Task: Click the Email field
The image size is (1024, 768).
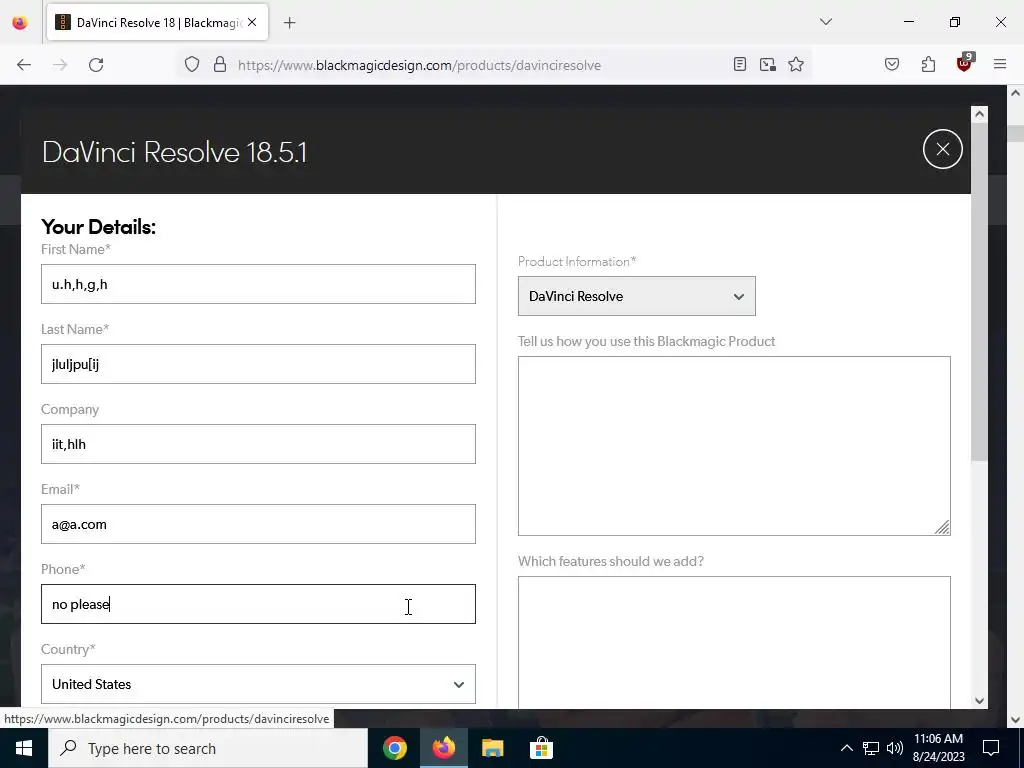Action: 258,524
